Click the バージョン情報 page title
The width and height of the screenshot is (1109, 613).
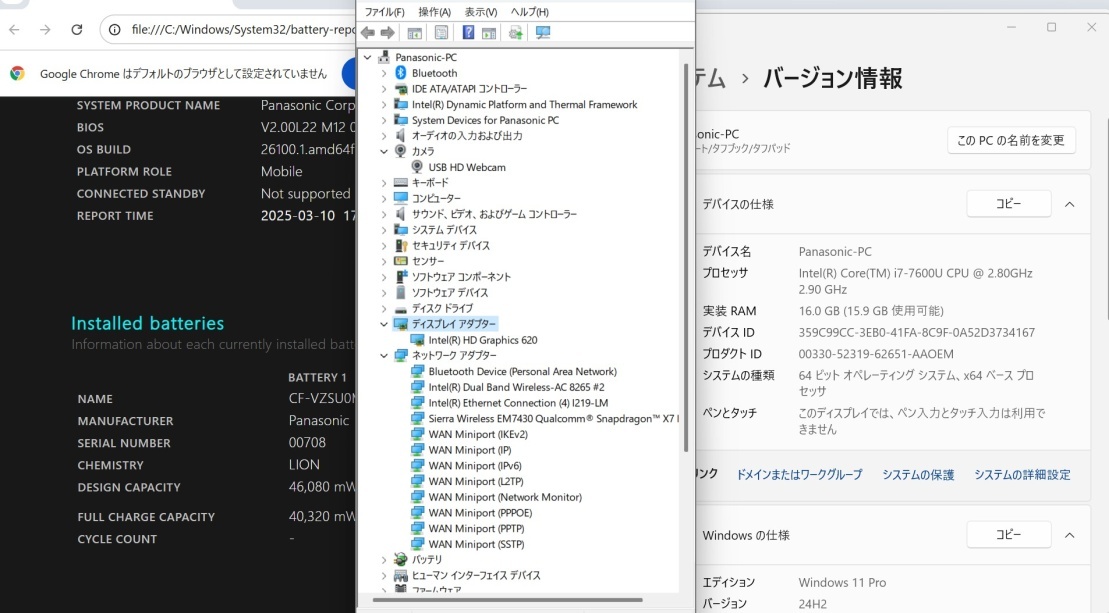pos(832,78)
